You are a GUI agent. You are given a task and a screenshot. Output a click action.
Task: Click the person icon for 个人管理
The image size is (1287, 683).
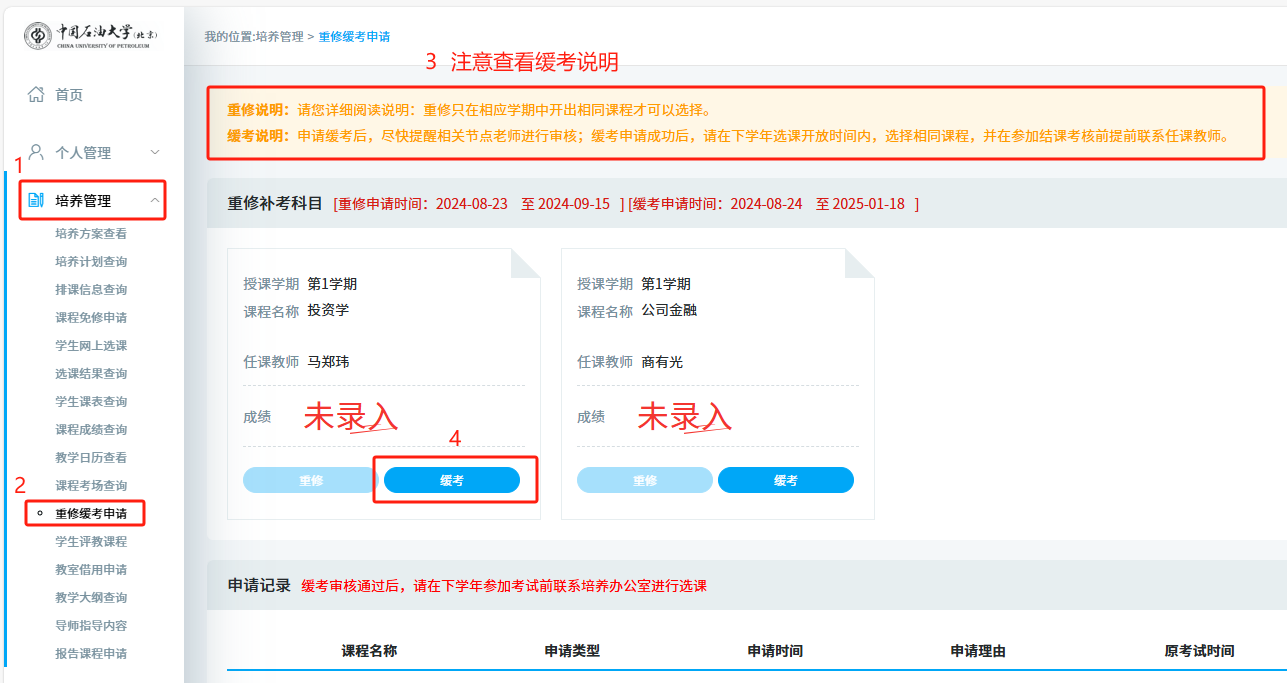point(36,152)
